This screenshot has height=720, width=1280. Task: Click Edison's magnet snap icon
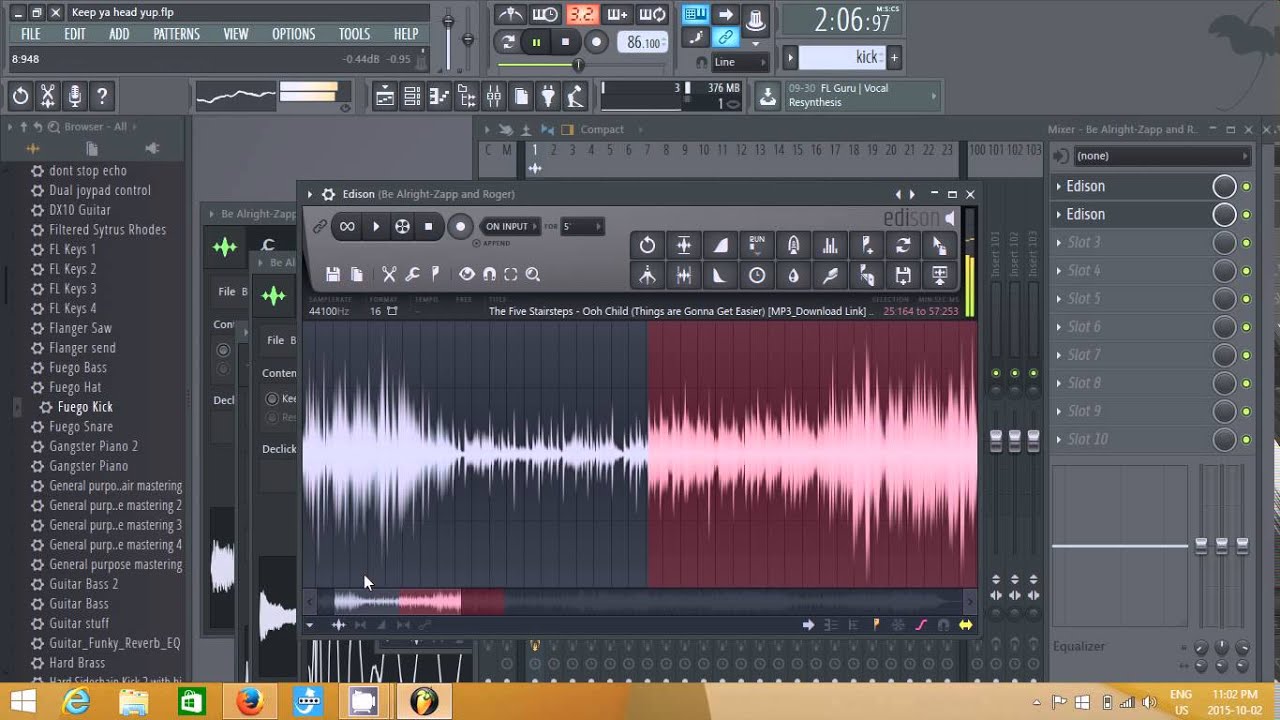(489, 274)
